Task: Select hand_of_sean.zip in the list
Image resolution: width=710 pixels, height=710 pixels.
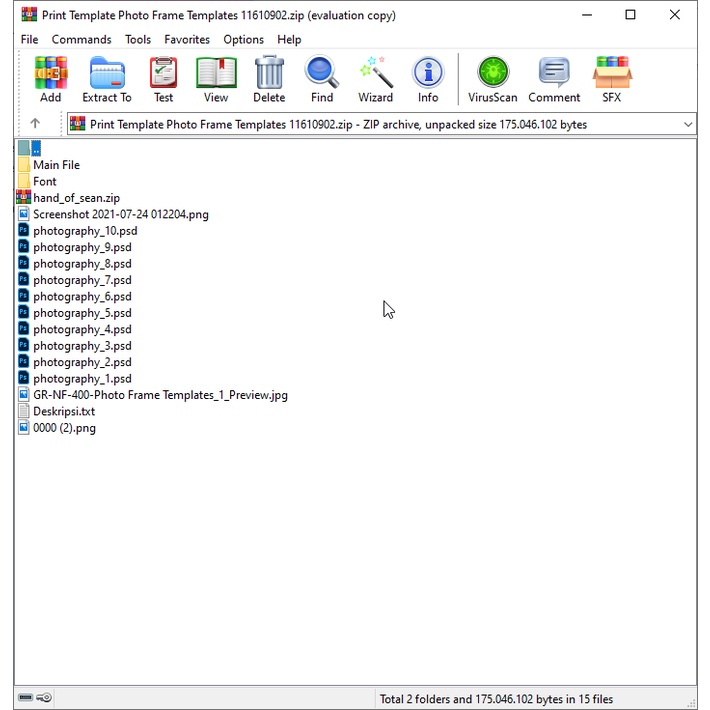Action: [x=76, y=198]
